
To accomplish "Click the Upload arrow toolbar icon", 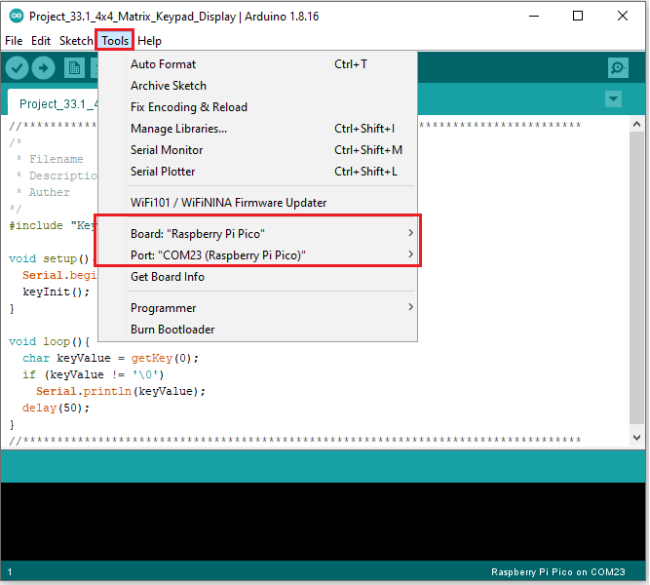I will click(44, 68).
